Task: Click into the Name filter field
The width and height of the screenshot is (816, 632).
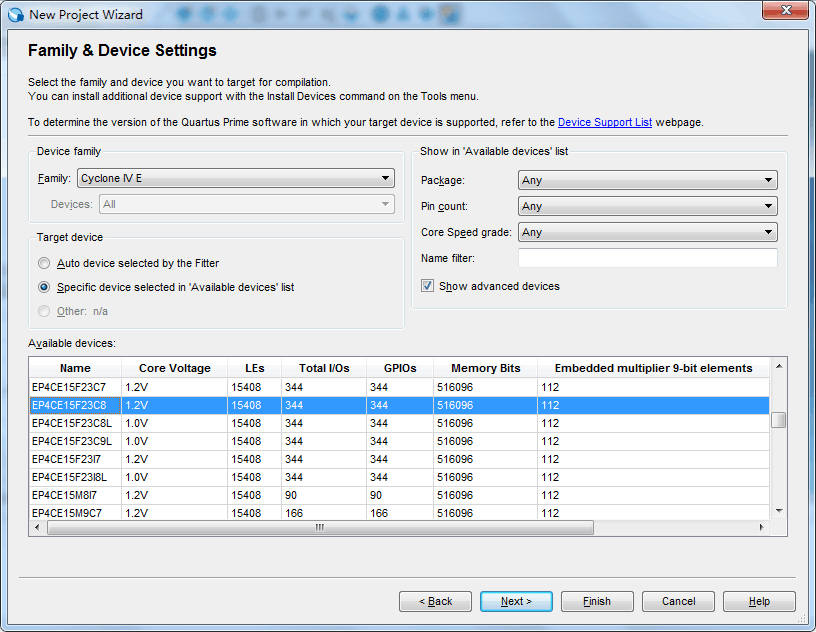Action: point(647,258)
